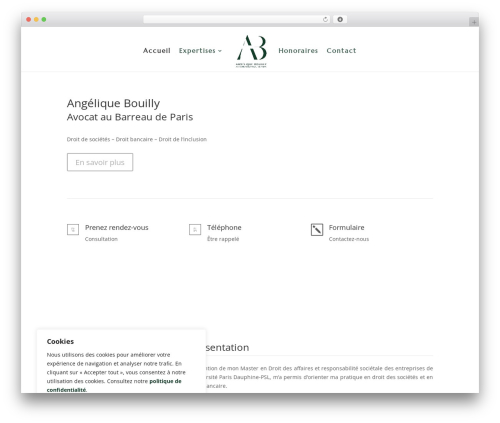
Task: Expand the Expertises dropdown menu
Action: (x=200, y=51)
